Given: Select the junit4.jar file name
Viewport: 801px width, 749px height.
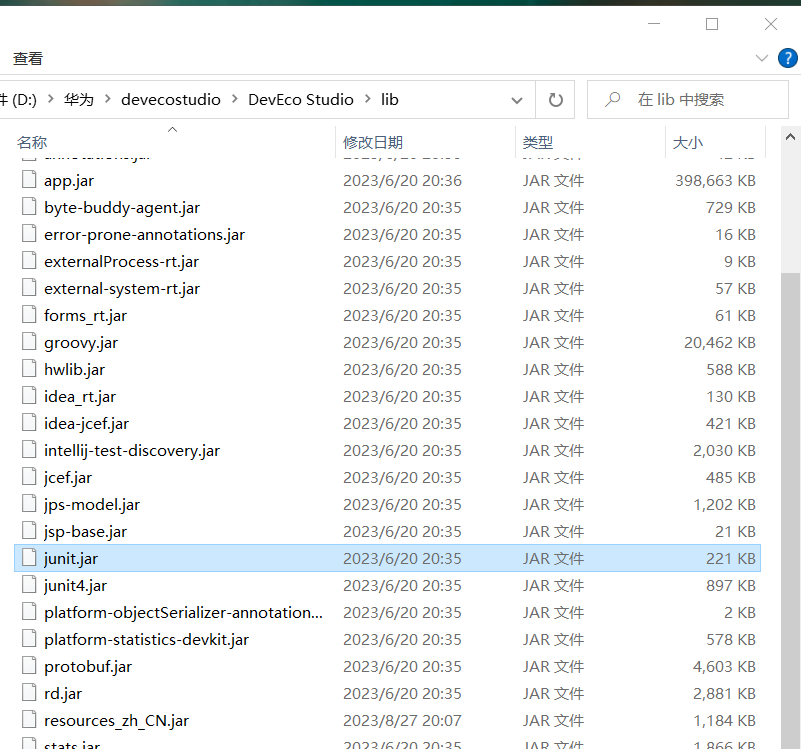Looking at the screenshot, I should (75, 586).
